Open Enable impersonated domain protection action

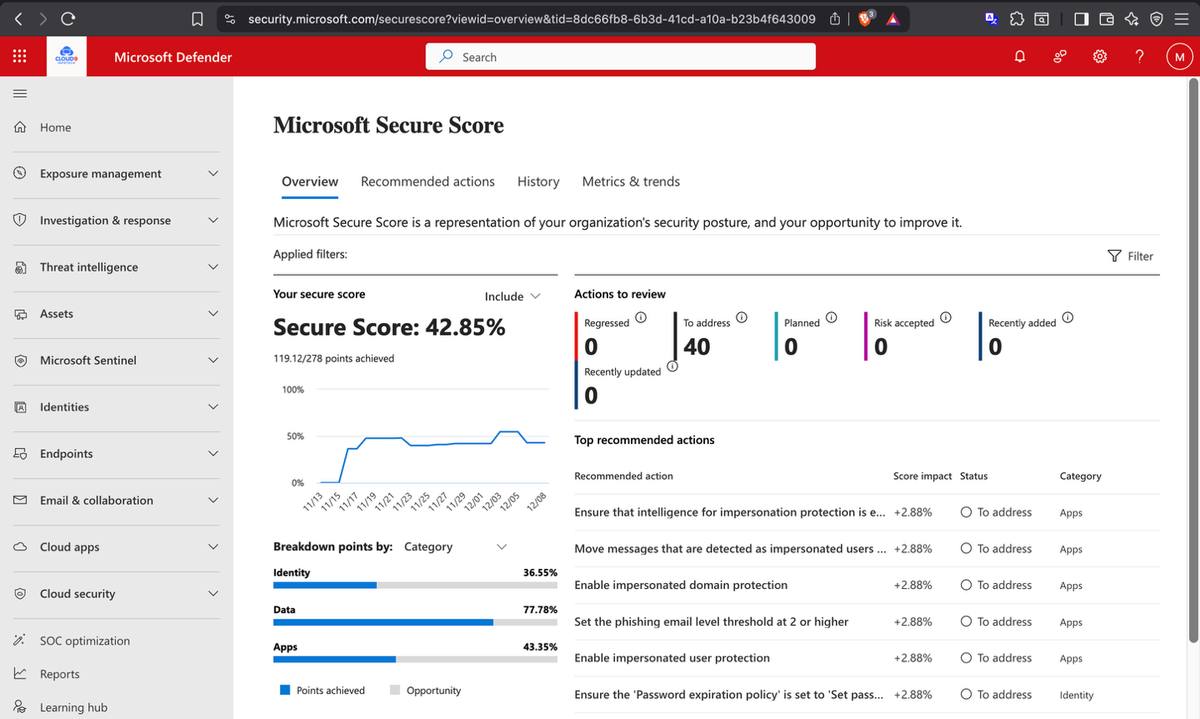click(681, 585)
